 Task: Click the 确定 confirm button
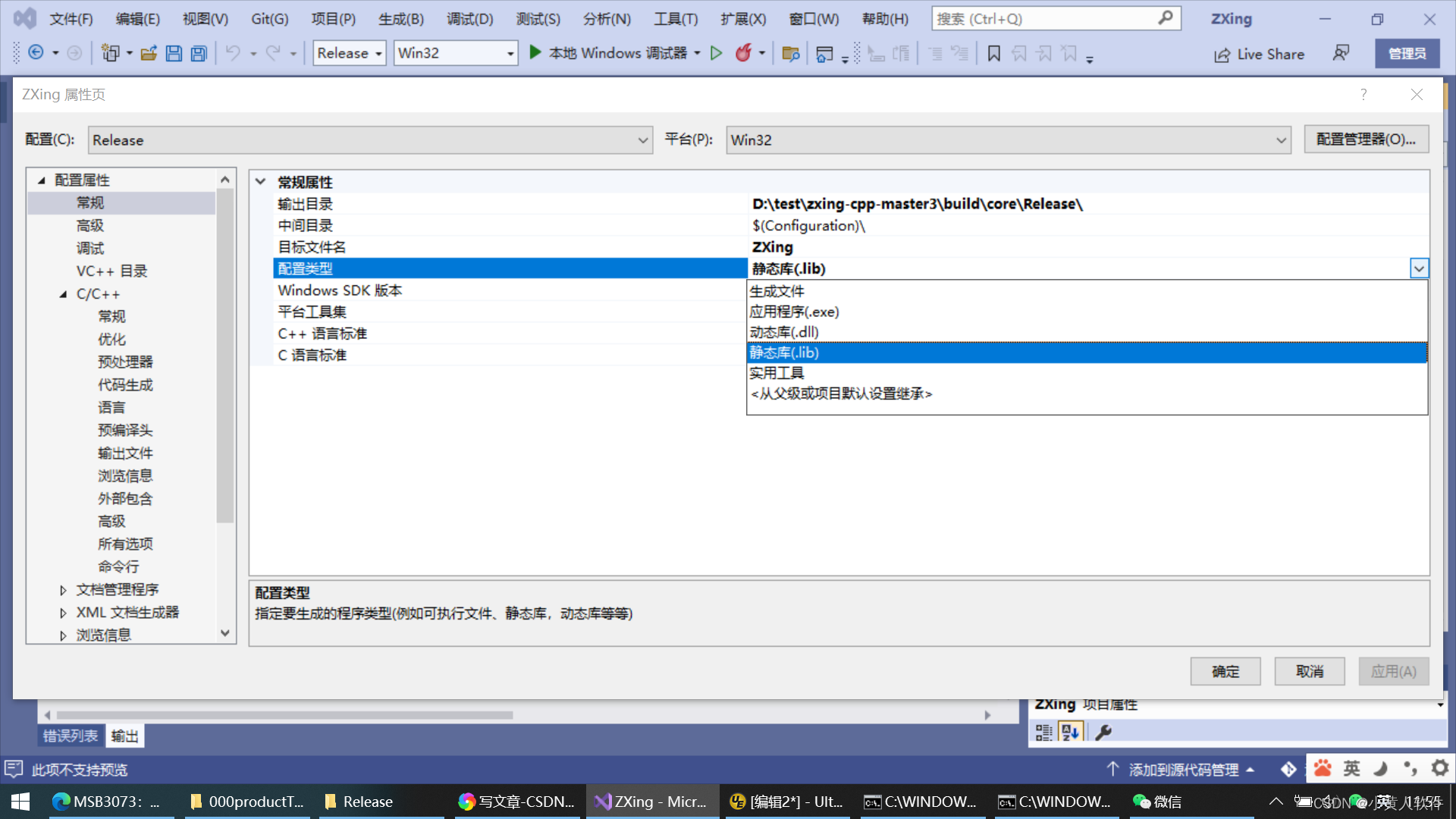(x=1226, y=671)
